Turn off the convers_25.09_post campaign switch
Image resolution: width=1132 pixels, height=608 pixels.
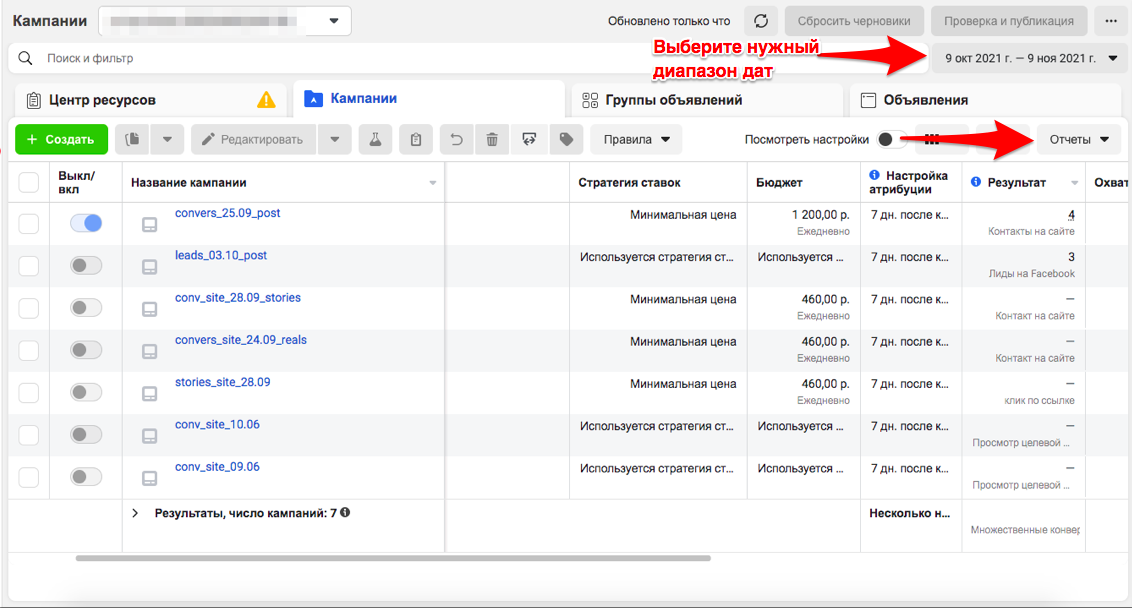[86, 223]
